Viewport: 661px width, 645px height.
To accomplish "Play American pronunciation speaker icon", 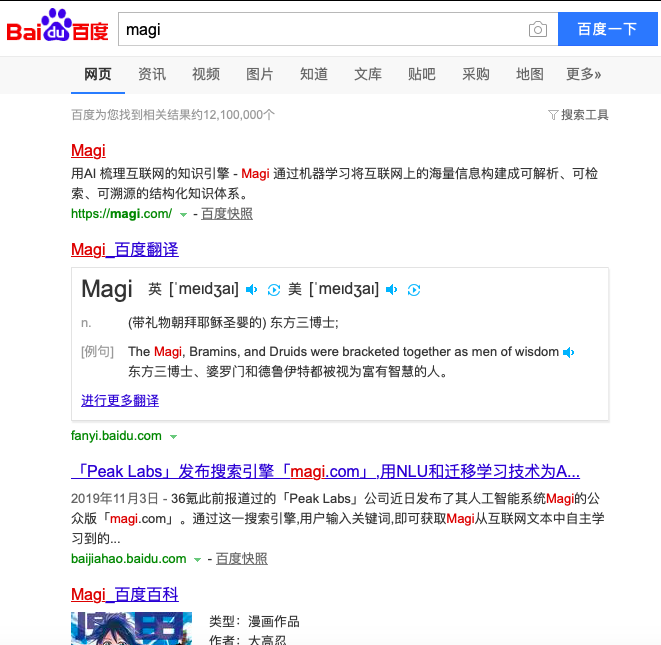I will [392, 290].
